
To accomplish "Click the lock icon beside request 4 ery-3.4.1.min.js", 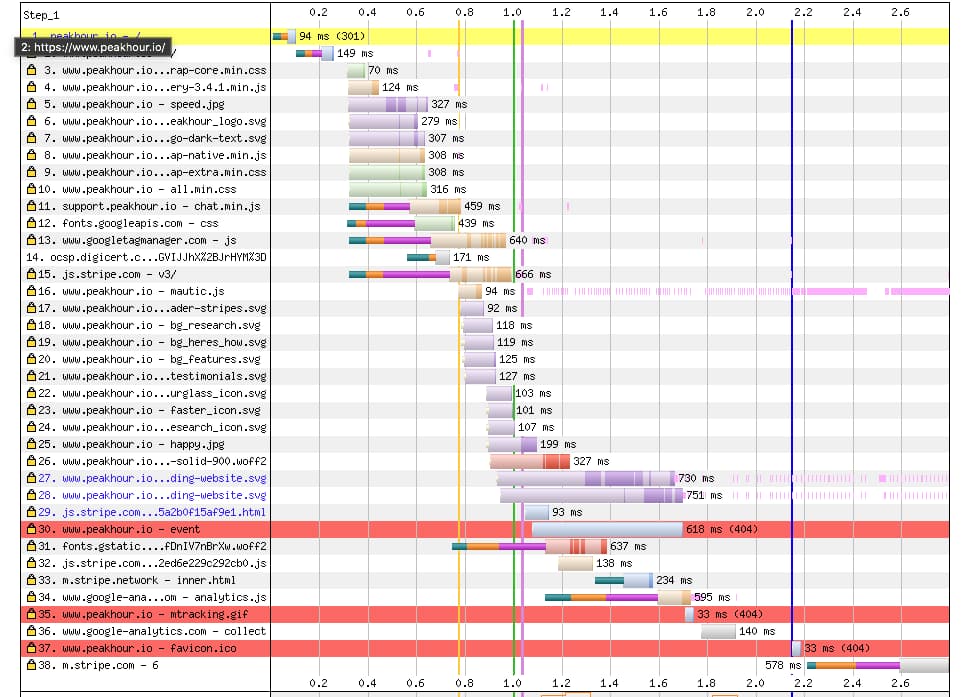I will pos(32,87).
